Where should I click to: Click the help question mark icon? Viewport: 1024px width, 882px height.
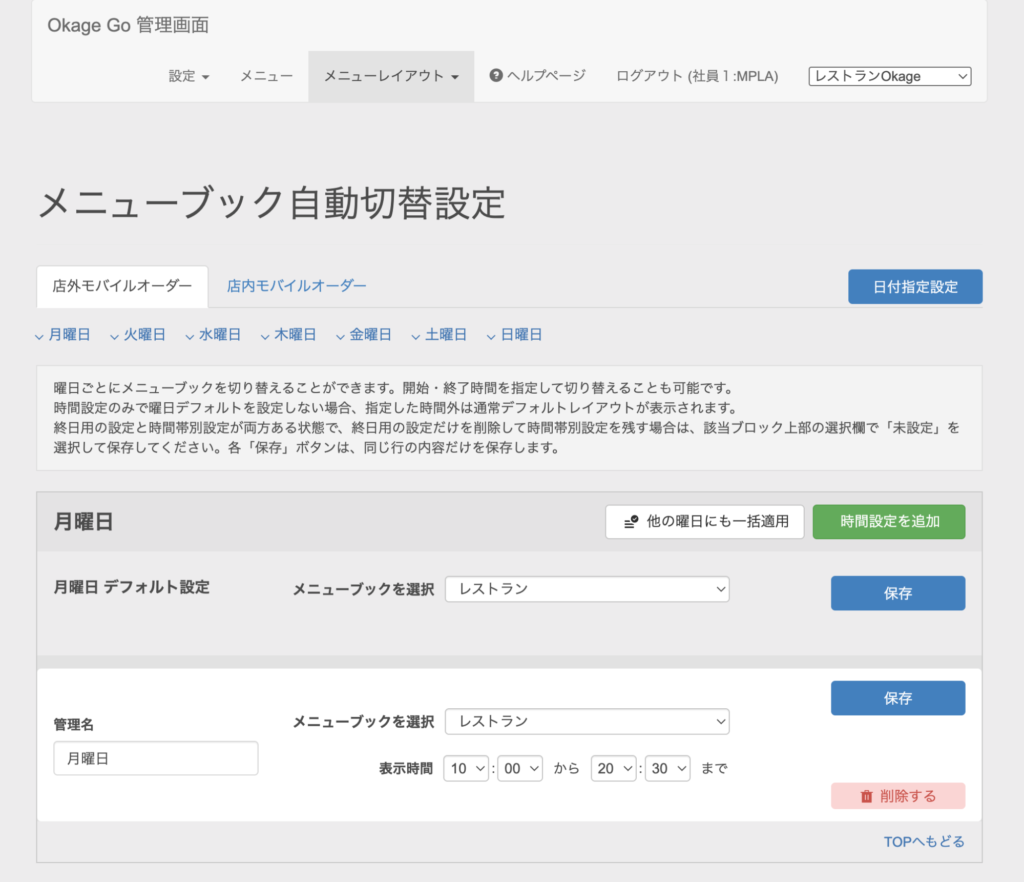(x=496, y=76)
